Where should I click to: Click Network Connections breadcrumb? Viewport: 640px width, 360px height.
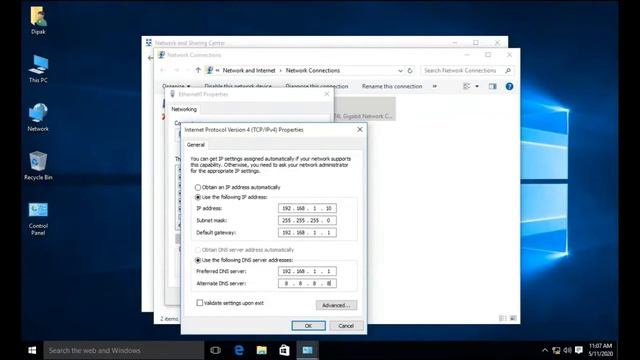coord(313,70)
